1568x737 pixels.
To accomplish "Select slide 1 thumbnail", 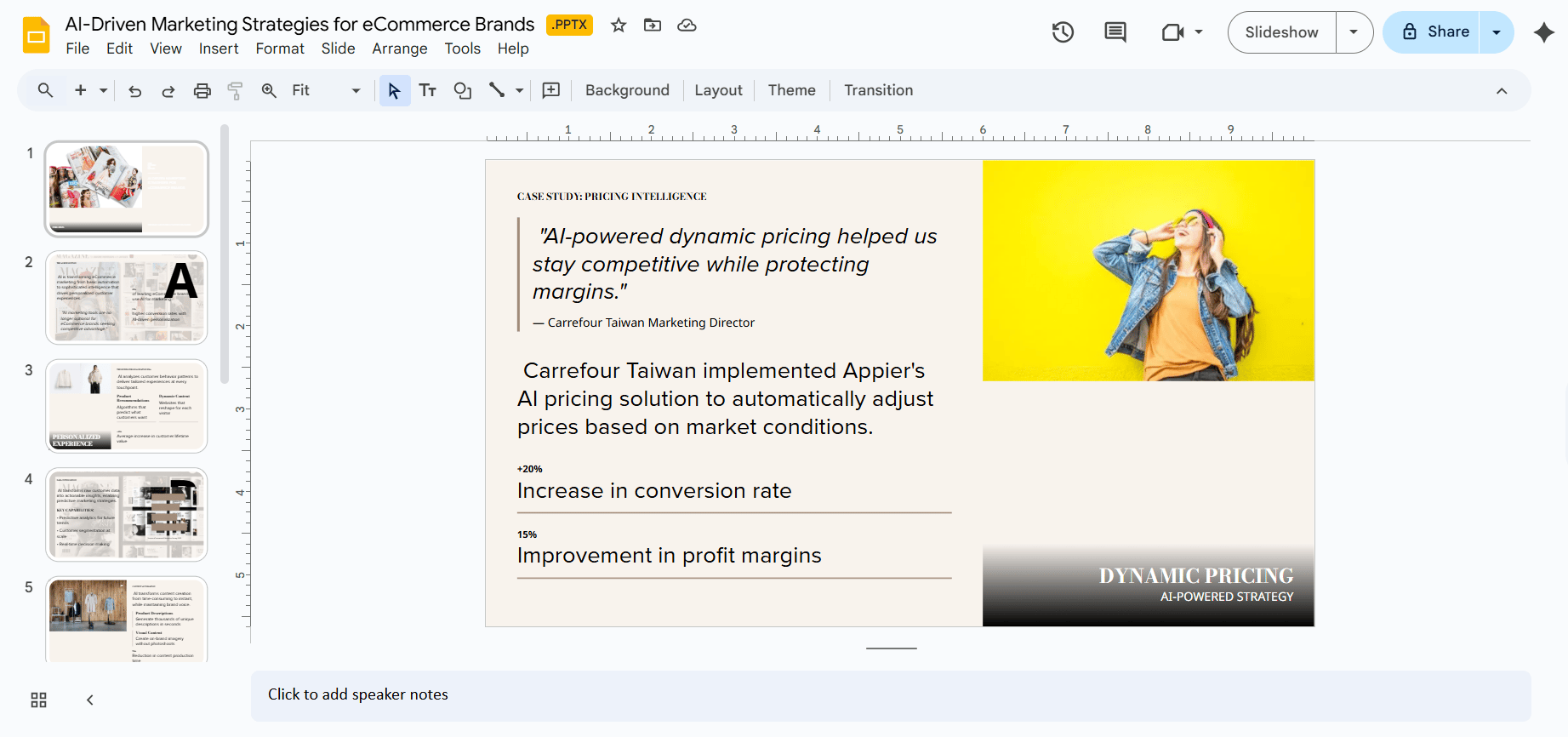I will click(x=127, y=189).
